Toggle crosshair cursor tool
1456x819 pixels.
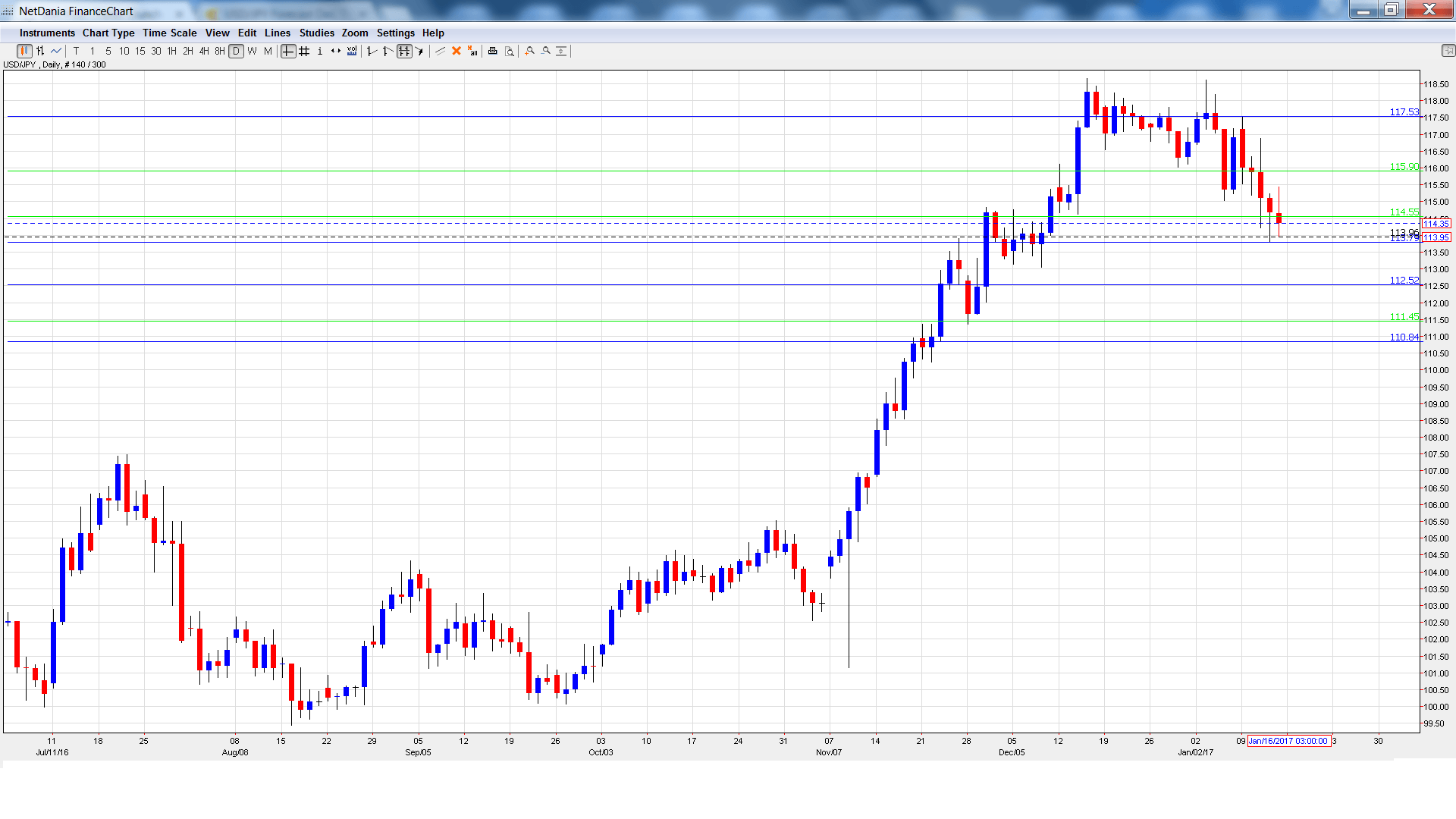pyautogui.click(x=288, y=51)
